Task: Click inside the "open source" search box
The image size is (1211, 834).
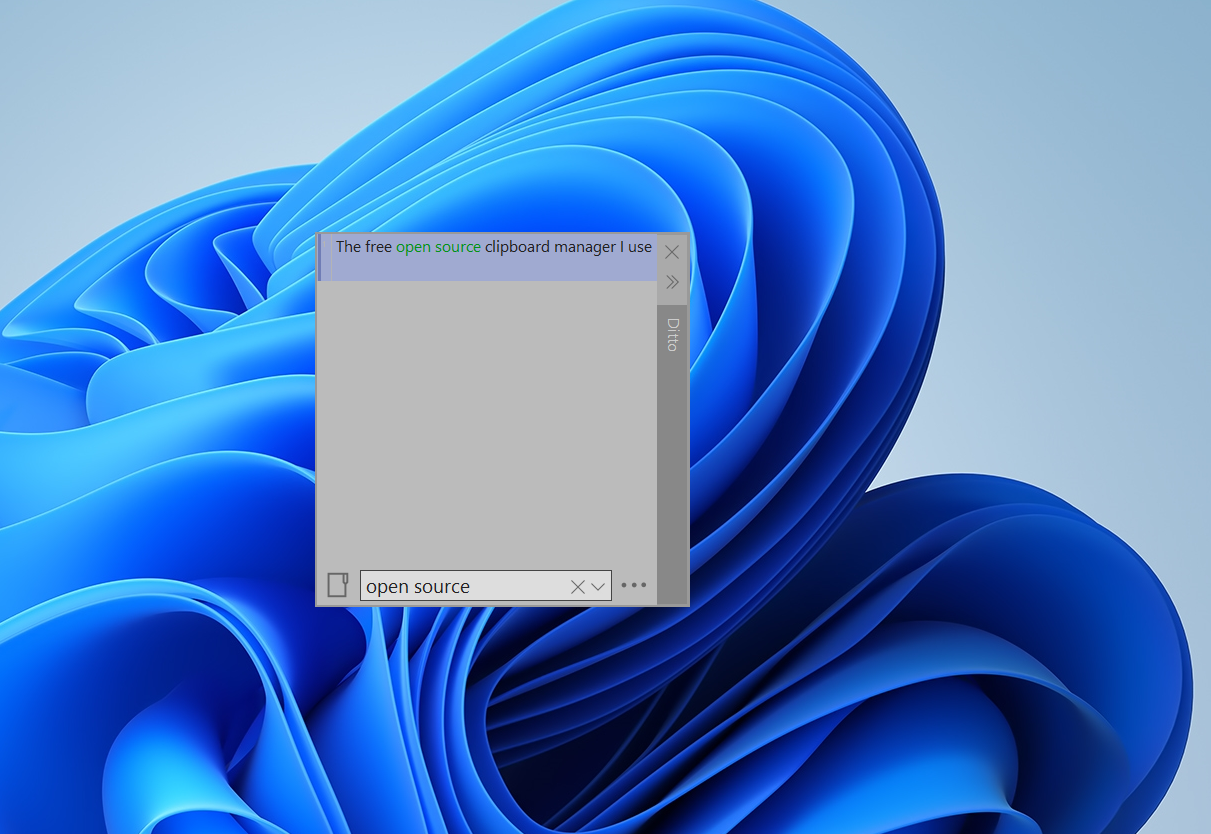Action: [486, 586]
